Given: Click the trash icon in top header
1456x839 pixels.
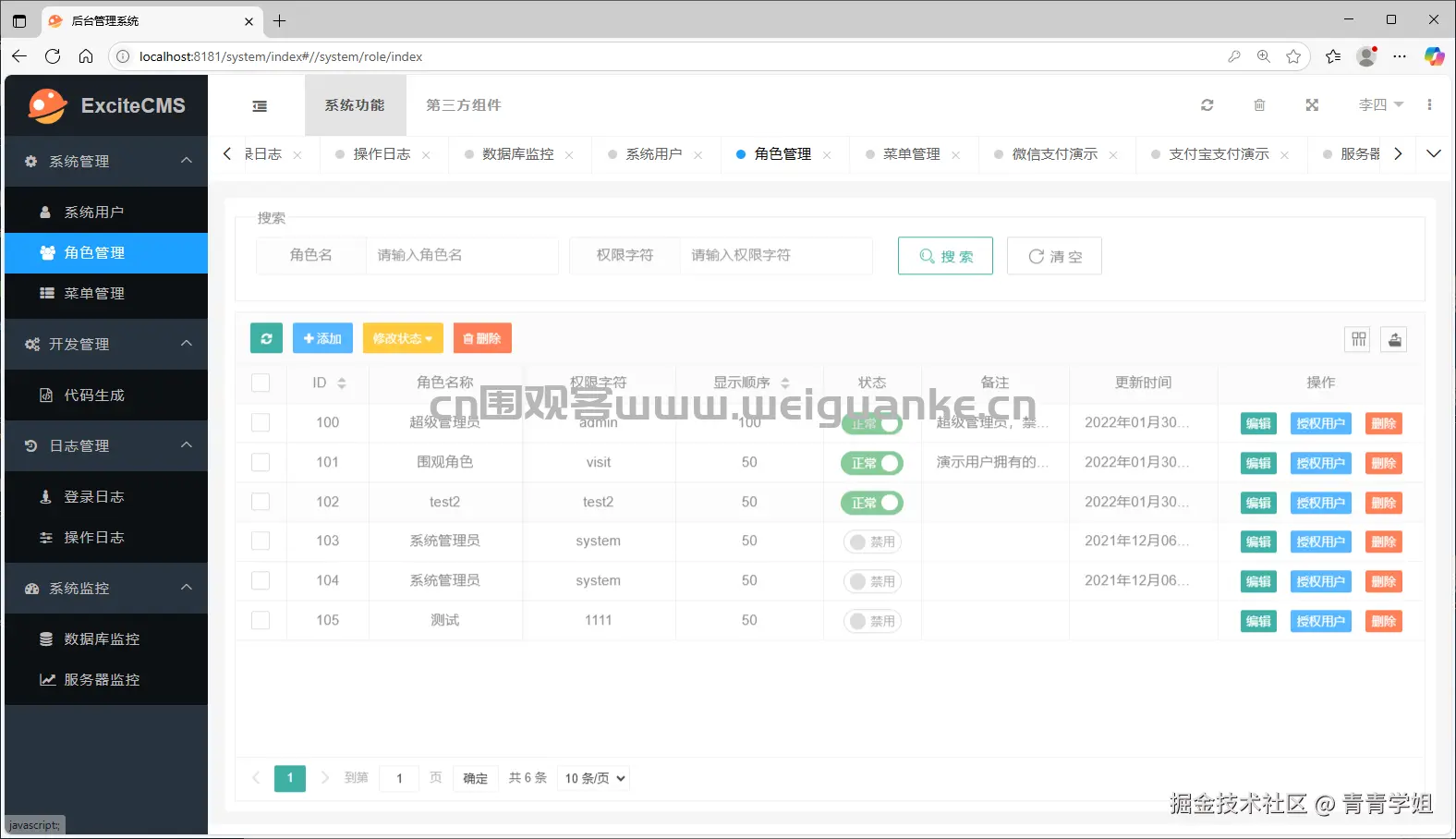Looking at the screenshot, I should click(x=1259, y=105).
